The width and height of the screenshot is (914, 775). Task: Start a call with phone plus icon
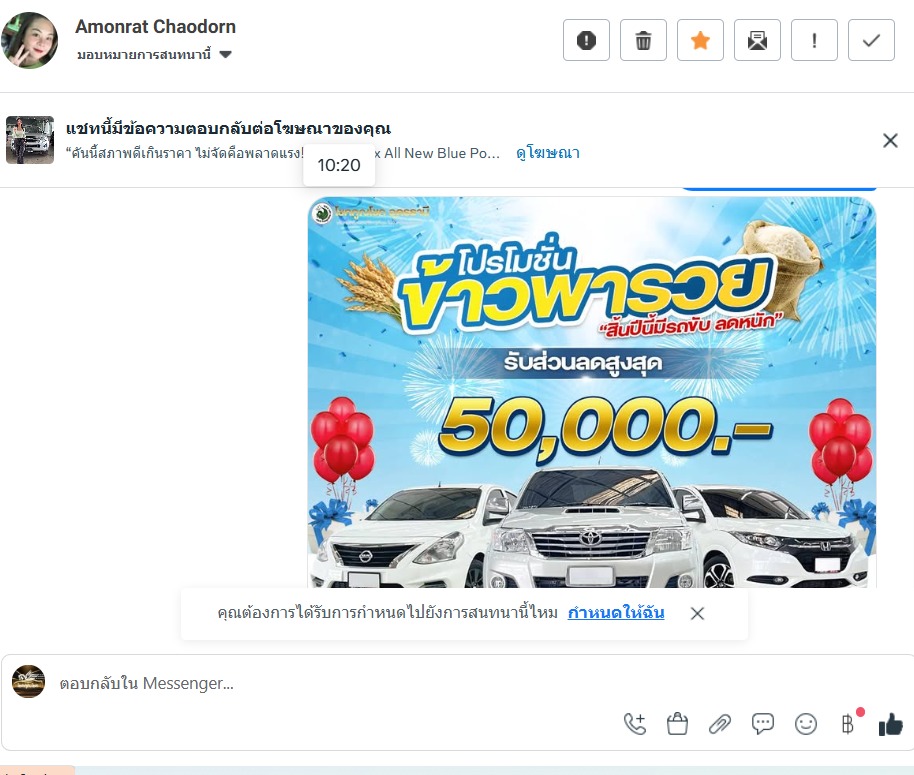pyautogui.click(x=635, y=724)
